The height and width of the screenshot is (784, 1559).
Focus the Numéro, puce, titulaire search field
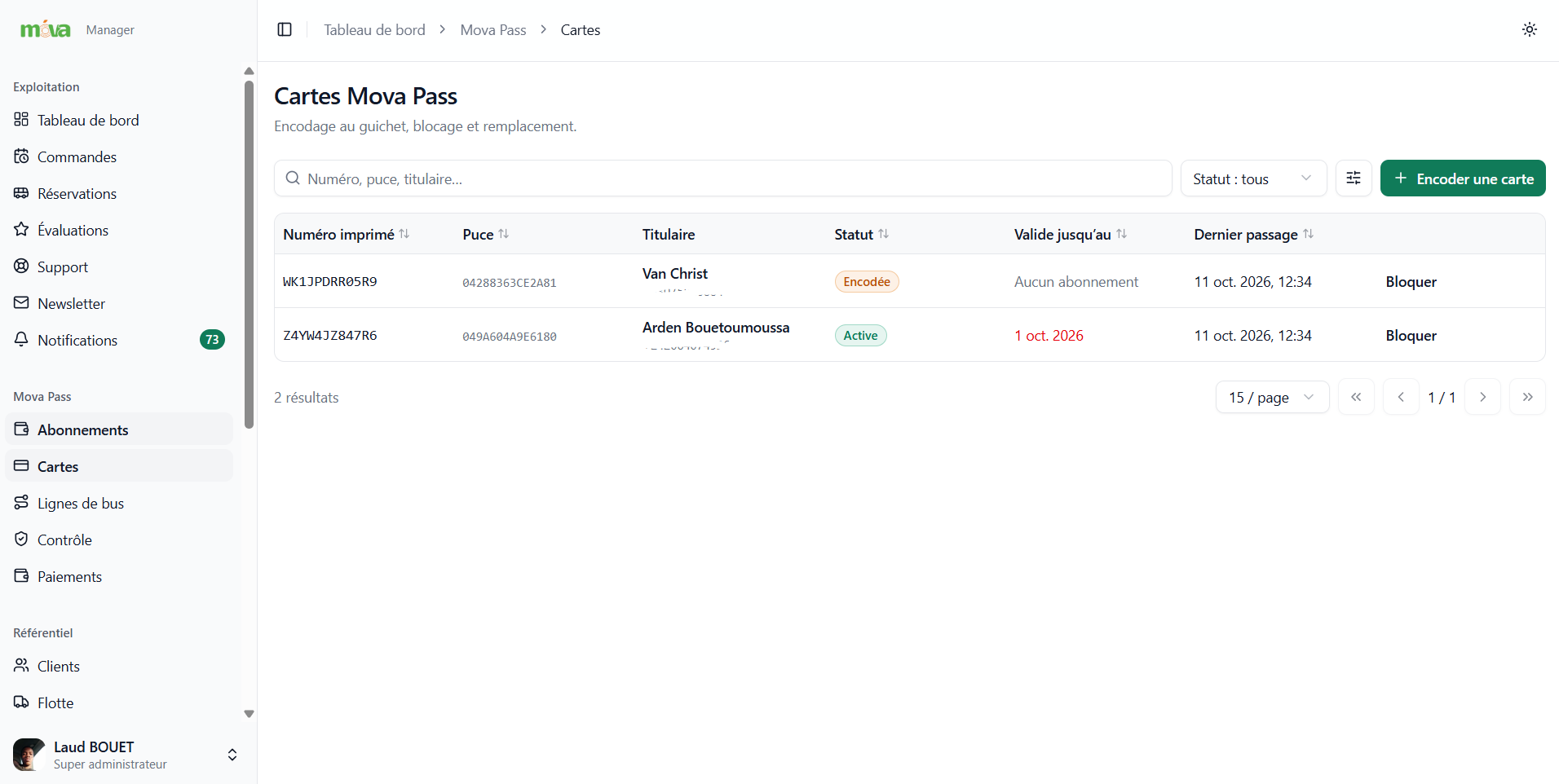coord(722,178)
